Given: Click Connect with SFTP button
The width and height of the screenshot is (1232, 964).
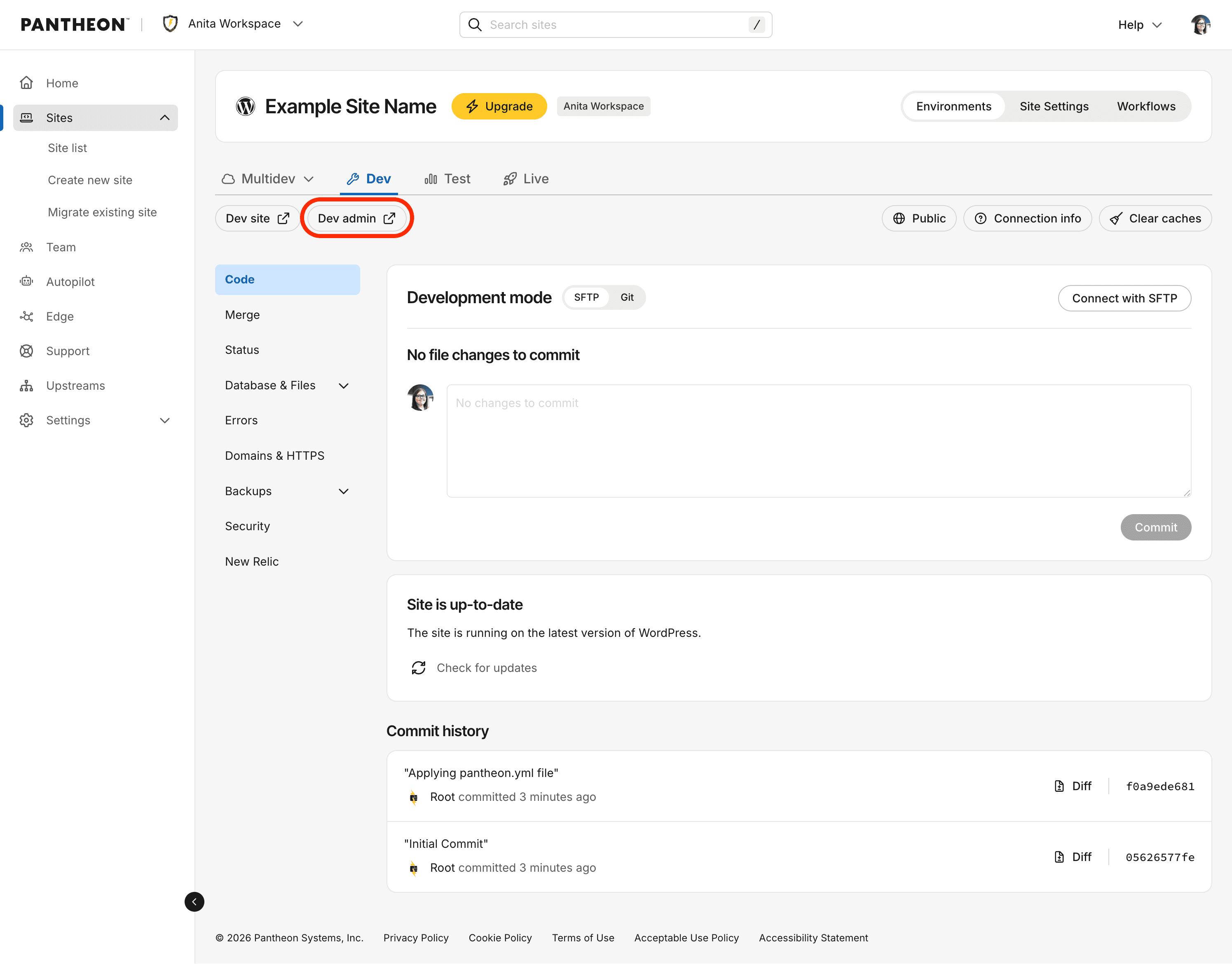Looking at the screenshot, I should [x=1124, y=298].
